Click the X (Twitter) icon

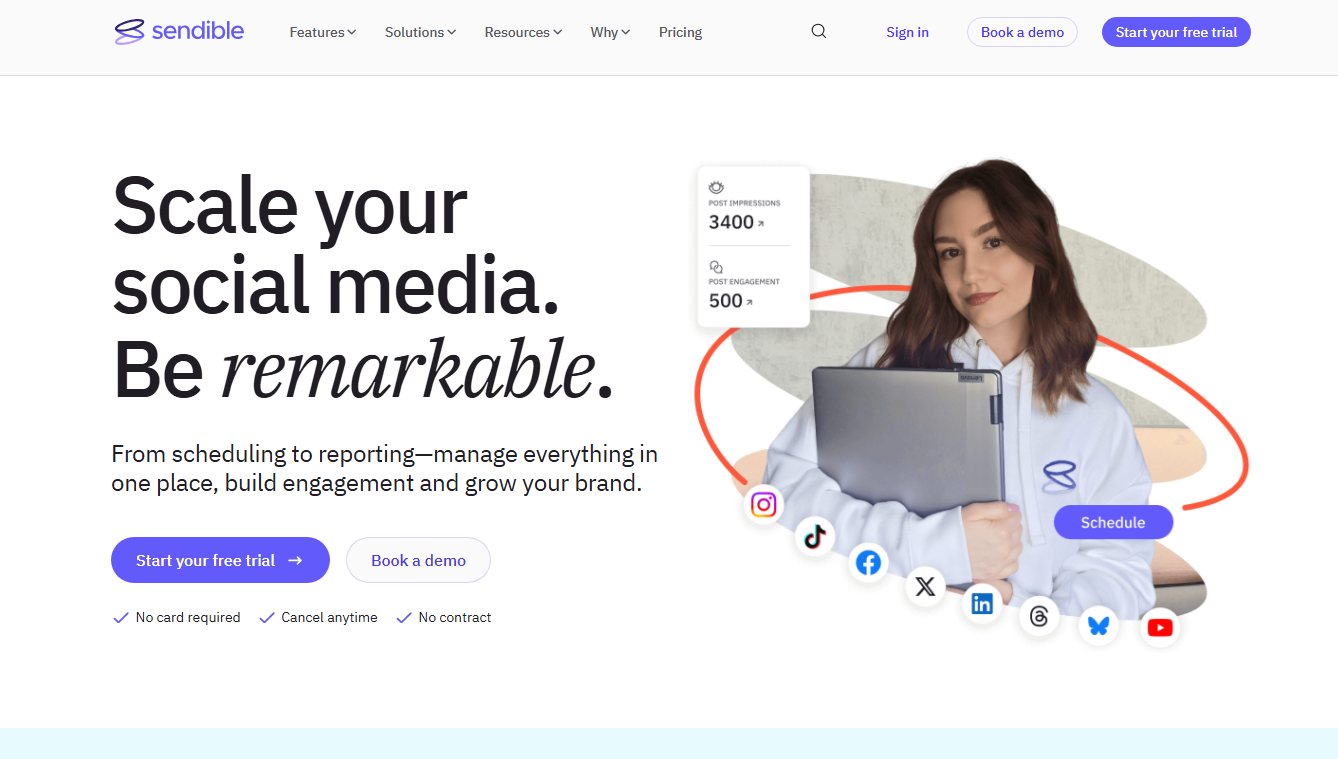[x=925, y=587]
